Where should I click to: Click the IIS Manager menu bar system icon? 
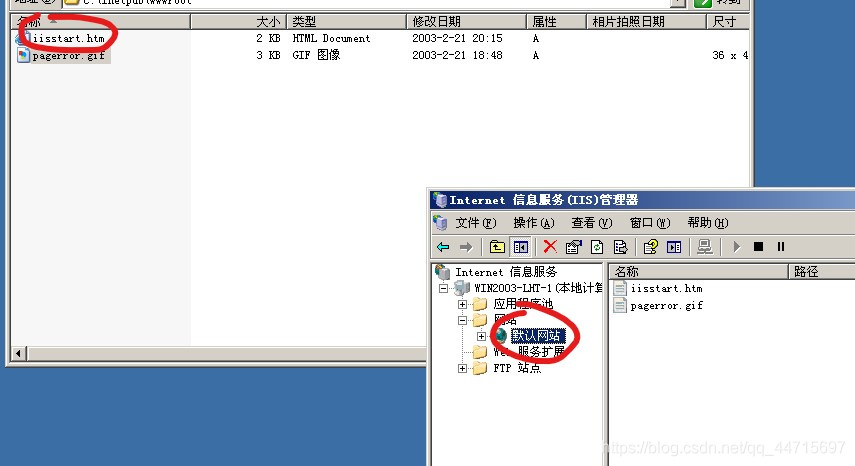[x=440, y=222]
